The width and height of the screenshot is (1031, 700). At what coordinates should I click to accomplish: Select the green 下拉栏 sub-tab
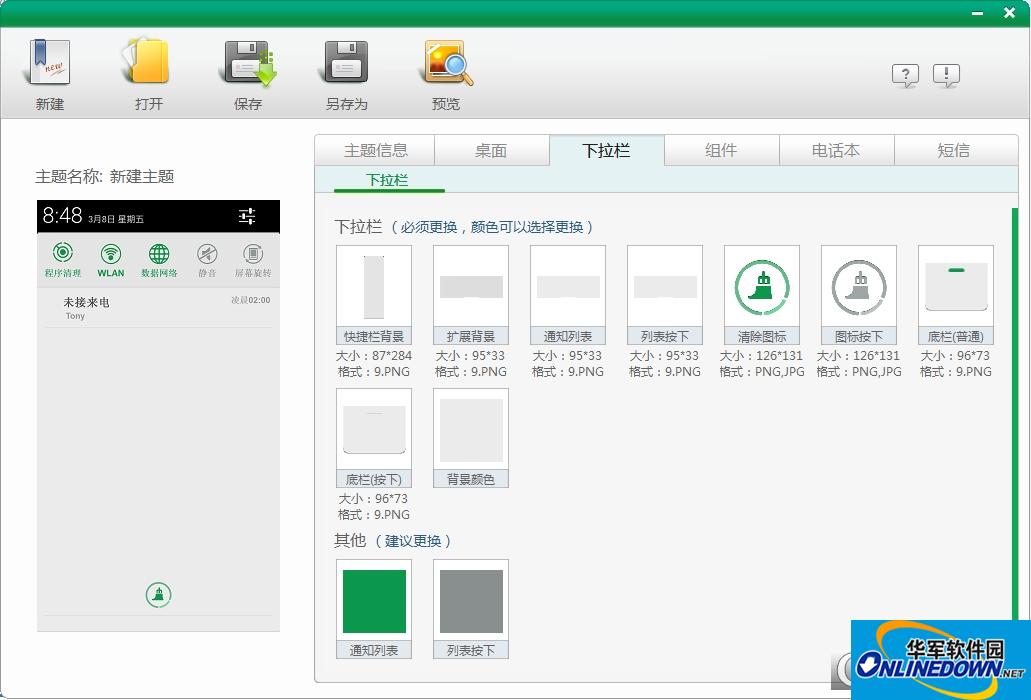pyautogui.click(x=388, y=180)
